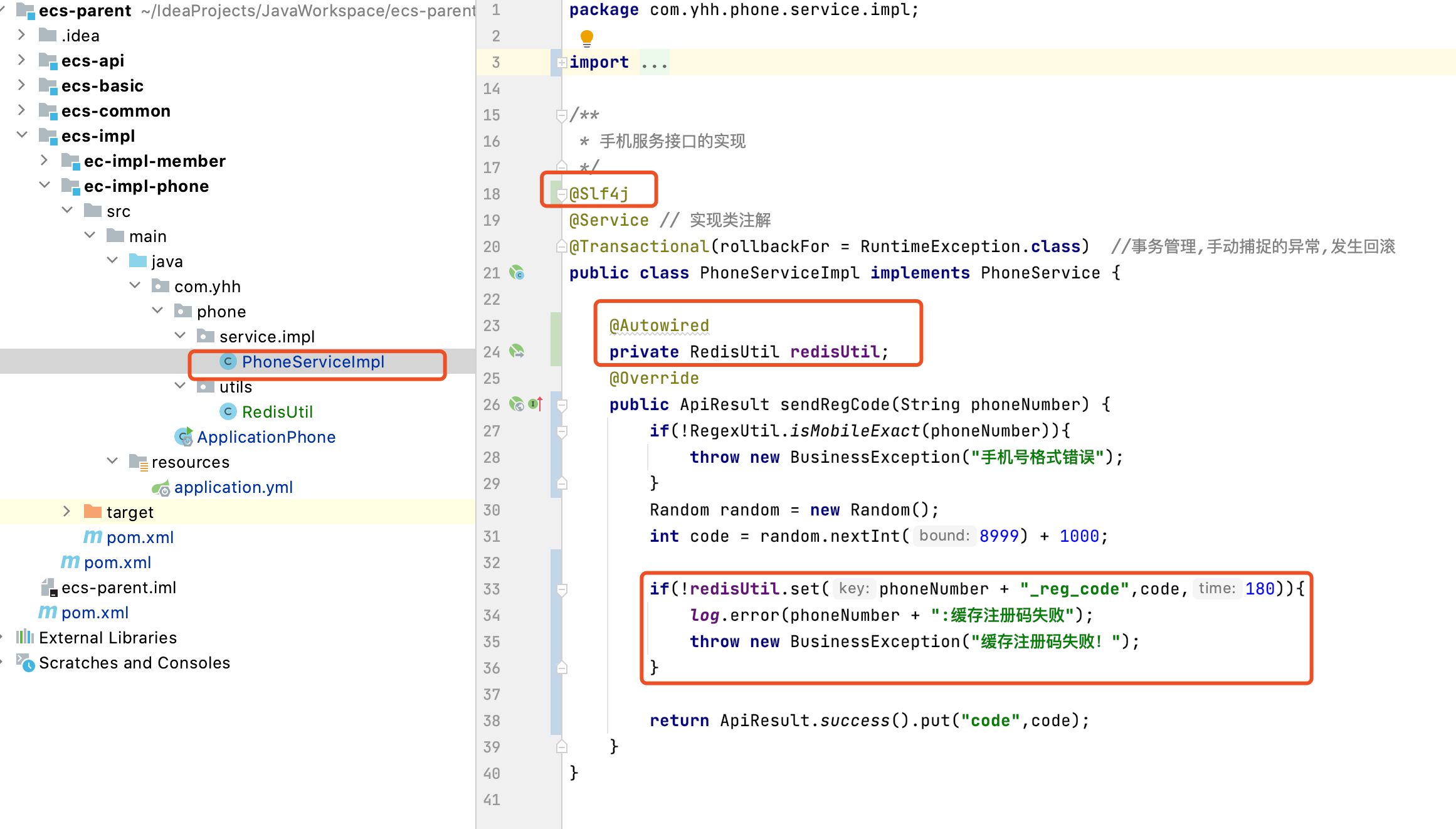This screenshot has width=1456, height=829.
Task: Select PhoneServiceImpl in project tree
Action: (312, 362)
